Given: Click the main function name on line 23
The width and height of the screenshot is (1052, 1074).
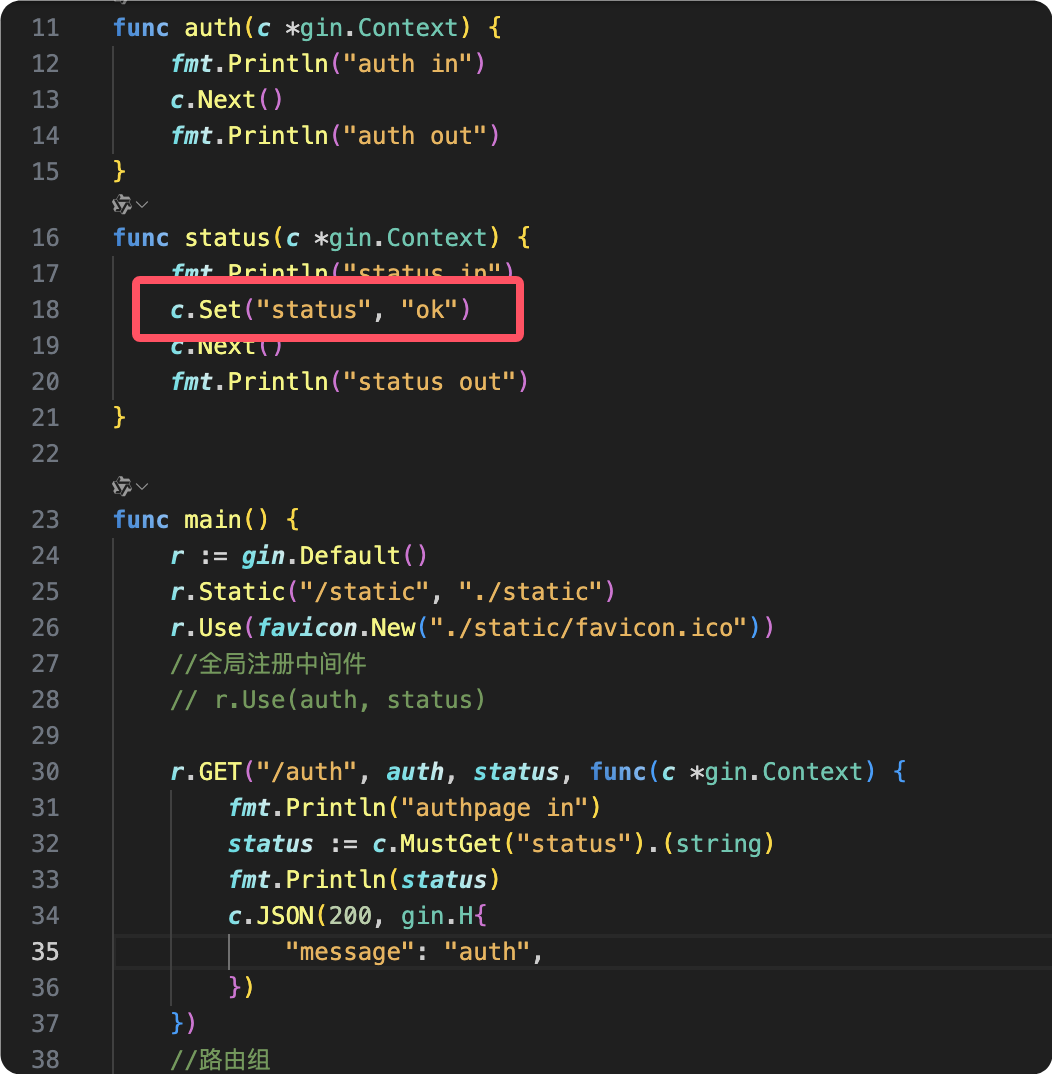Looking at the screenshot, I should pos(213,520).
